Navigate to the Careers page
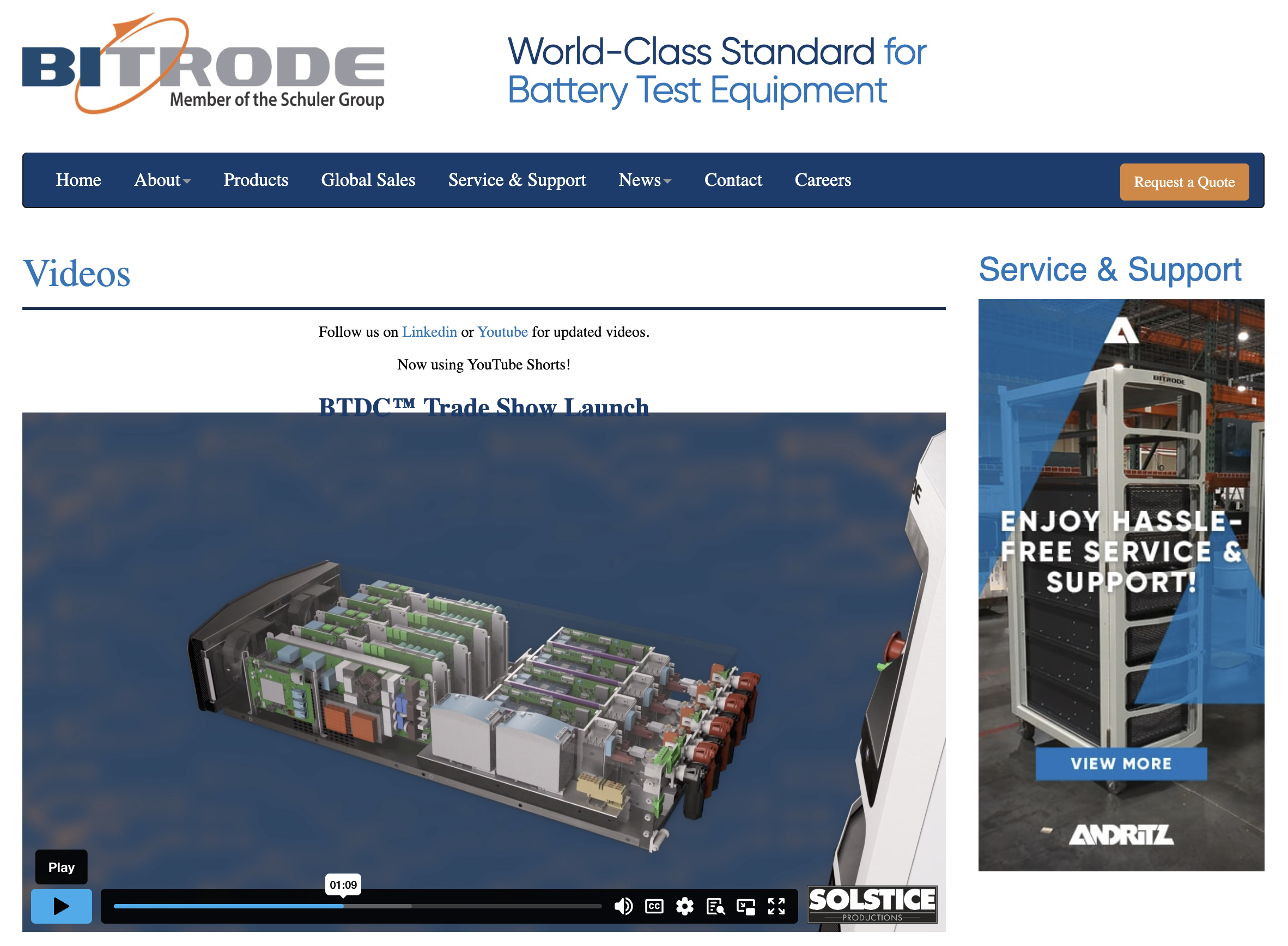1288x946 pixels. [x=823, y=180]
